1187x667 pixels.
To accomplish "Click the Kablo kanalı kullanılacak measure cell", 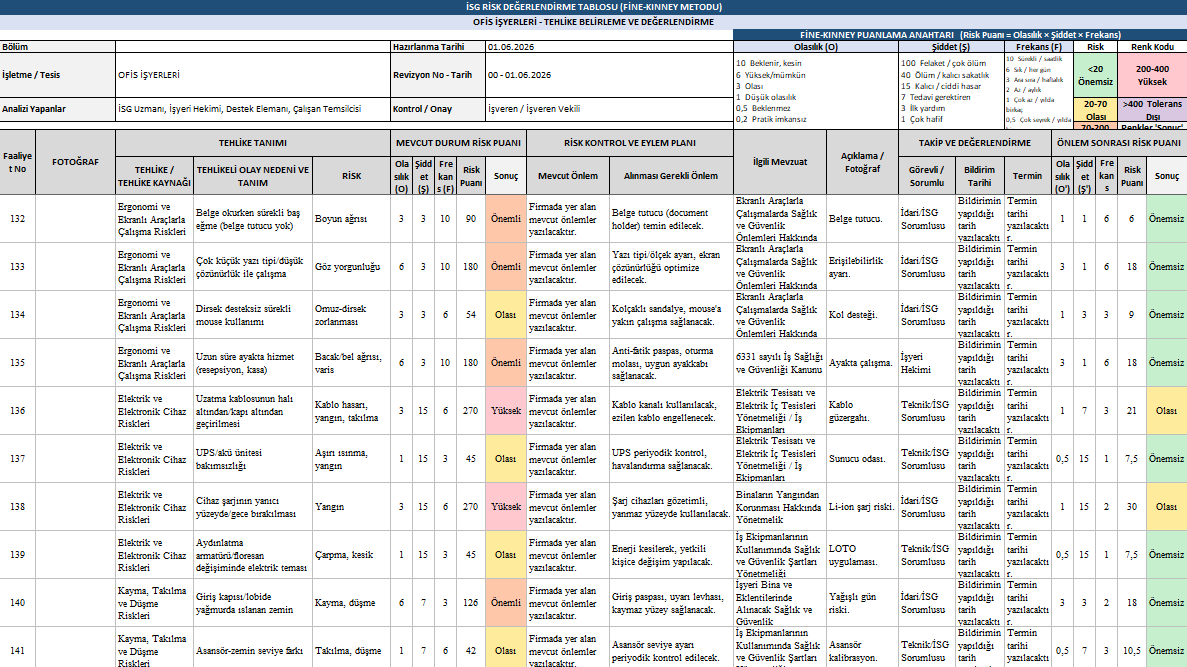I will (x=671, y=411).
